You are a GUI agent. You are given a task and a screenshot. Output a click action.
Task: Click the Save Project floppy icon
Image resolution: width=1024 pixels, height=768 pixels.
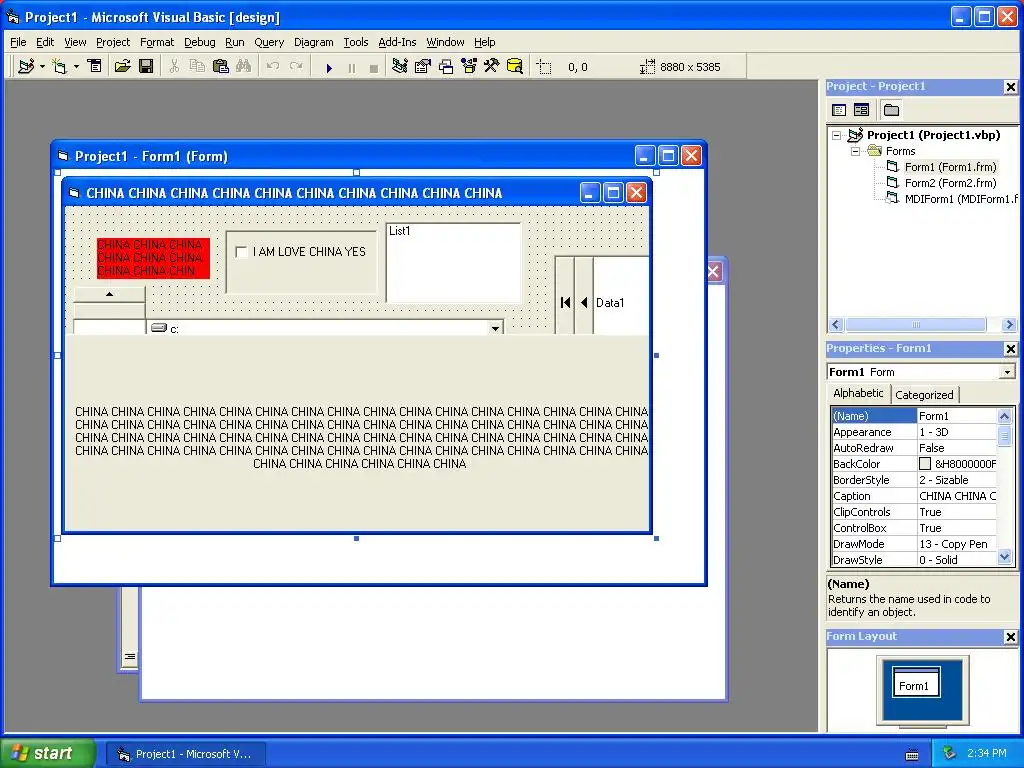pos(146,66)
